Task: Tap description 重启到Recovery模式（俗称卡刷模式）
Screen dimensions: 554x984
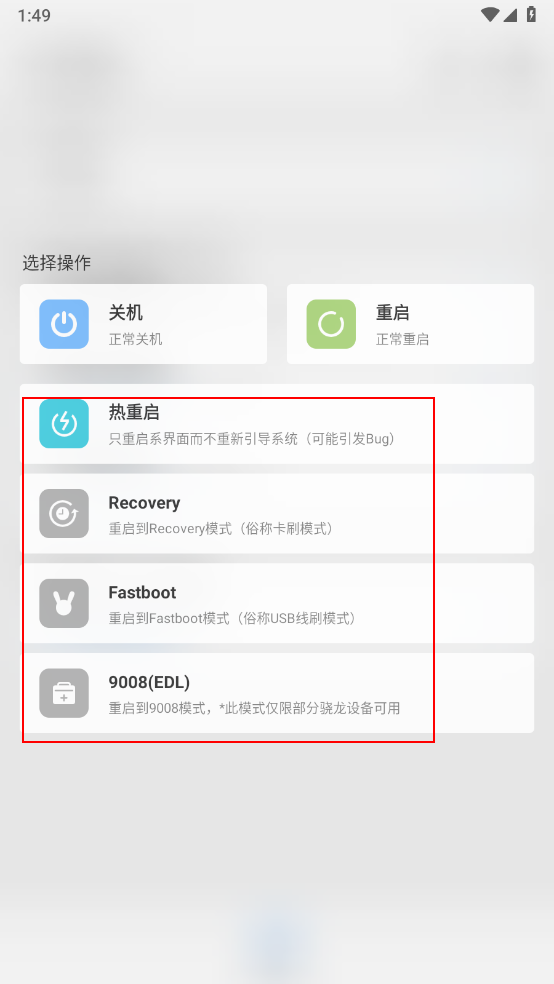Action: [x=221, y=528]
